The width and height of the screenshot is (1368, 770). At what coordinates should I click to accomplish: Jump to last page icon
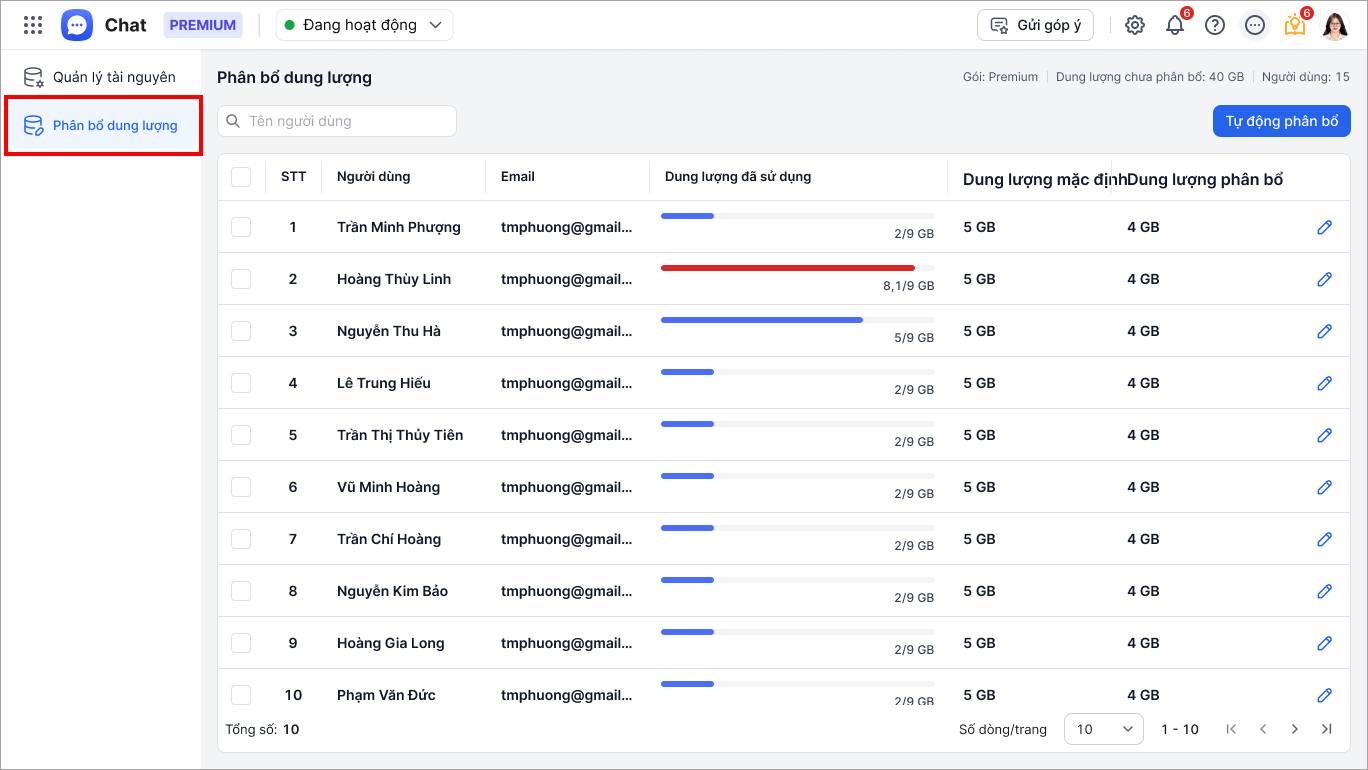1327,729
